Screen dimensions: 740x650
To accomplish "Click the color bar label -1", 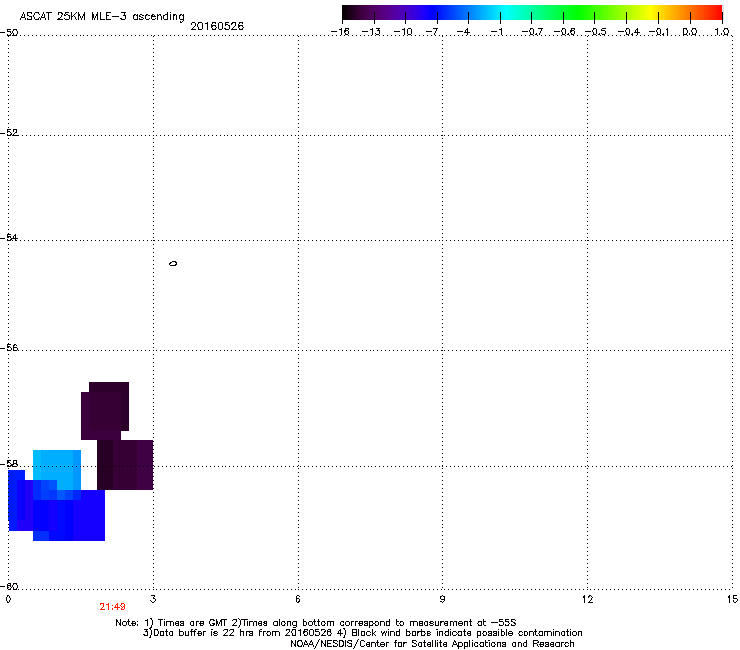I will pos(497,32).
